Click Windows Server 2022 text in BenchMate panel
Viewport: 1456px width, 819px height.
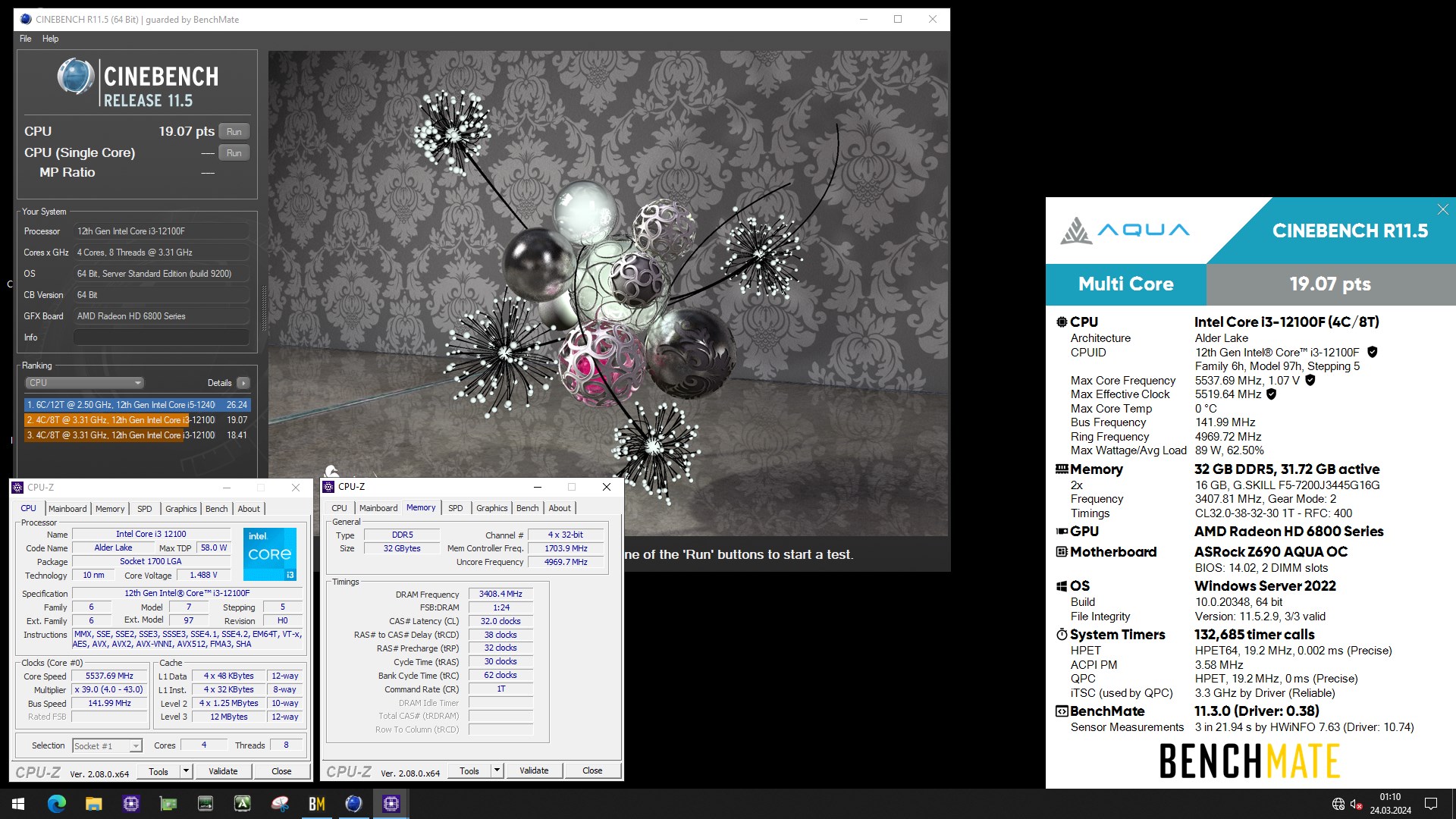(x=1265, y=586)
